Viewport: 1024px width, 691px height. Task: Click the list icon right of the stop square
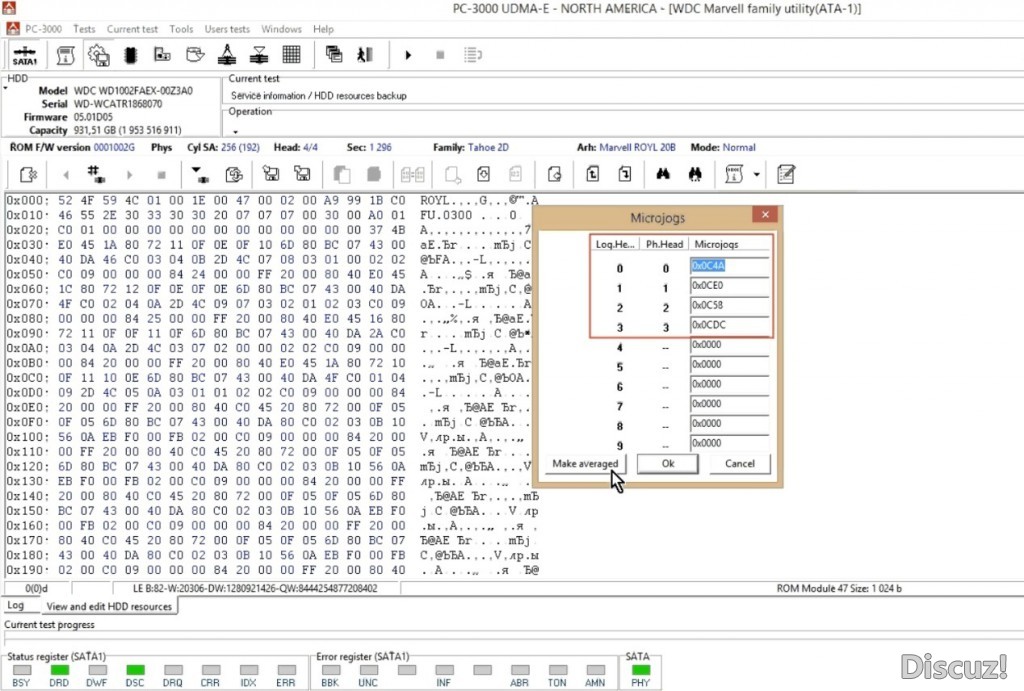(473, 55)
